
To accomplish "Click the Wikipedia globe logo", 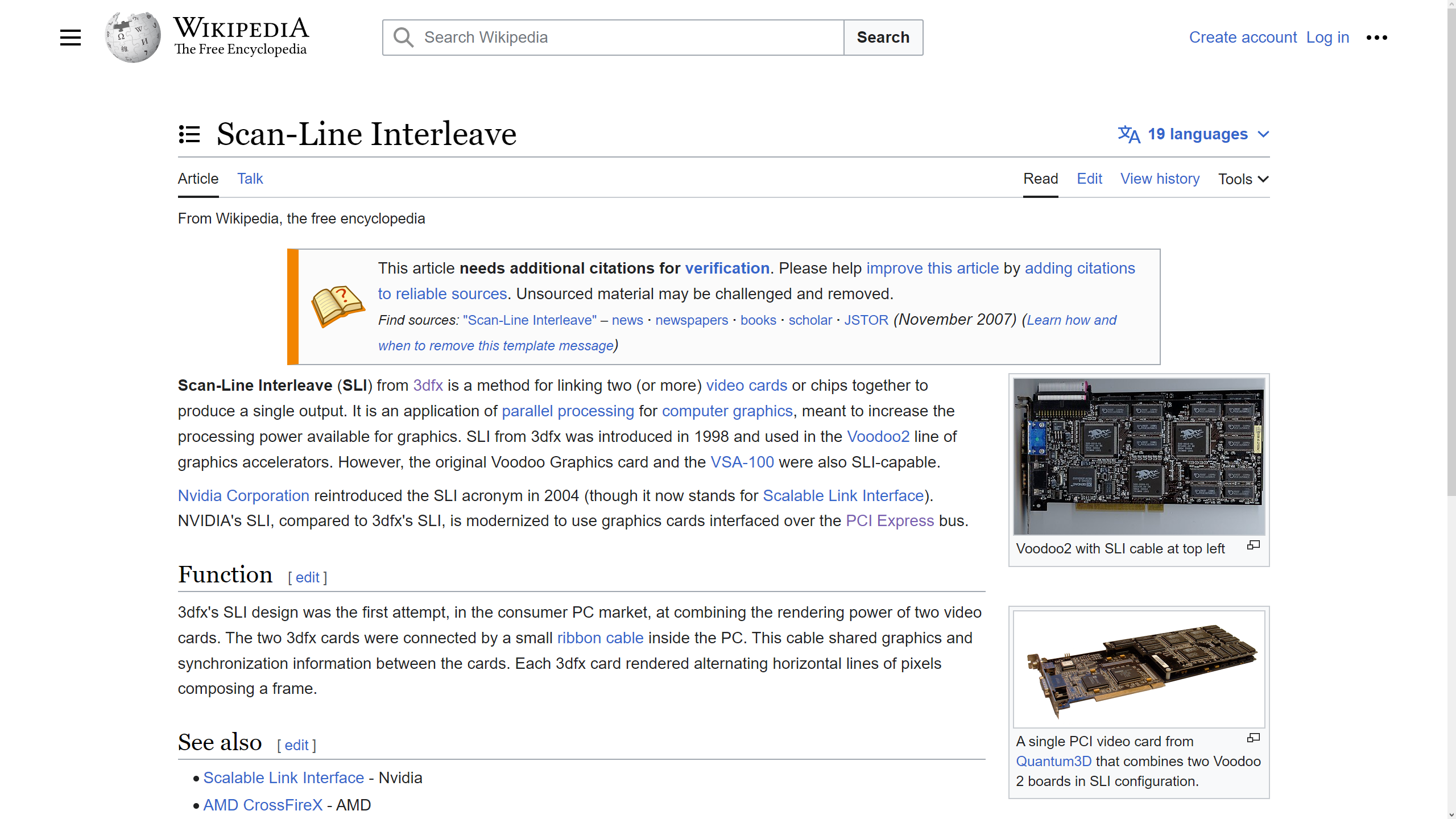I will point(133,38).
